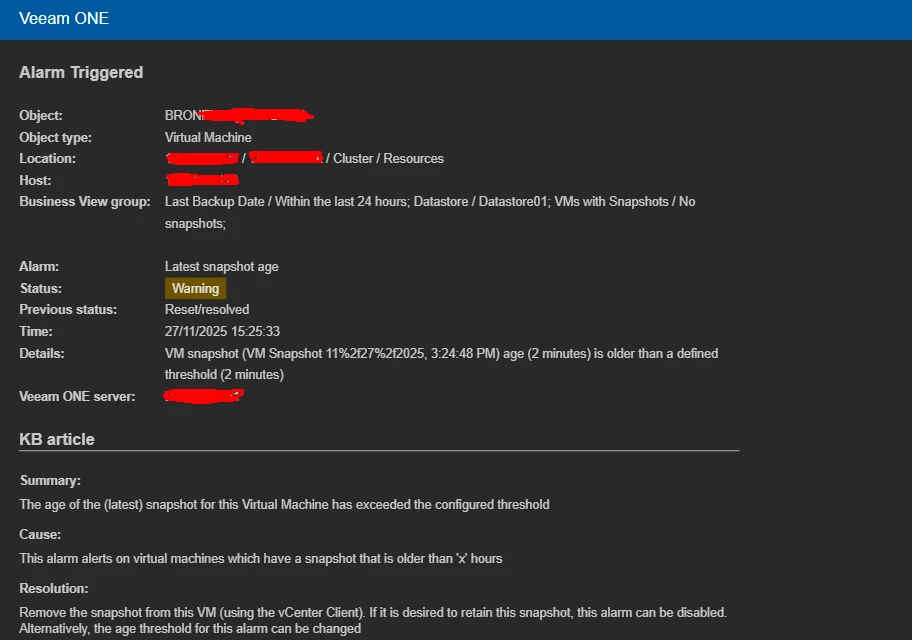Select the 'Alternatively, the age threshold' line
Viewport: 912px width, 640px height.
pos(190,628)
